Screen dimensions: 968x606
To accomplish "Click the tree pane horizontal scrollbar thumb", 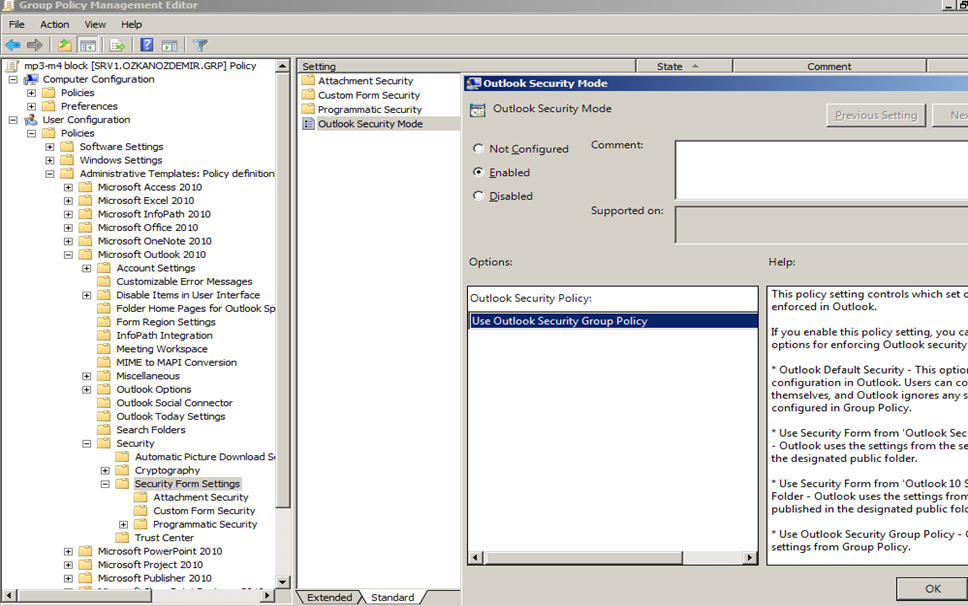I will click(x=85, y=596).
